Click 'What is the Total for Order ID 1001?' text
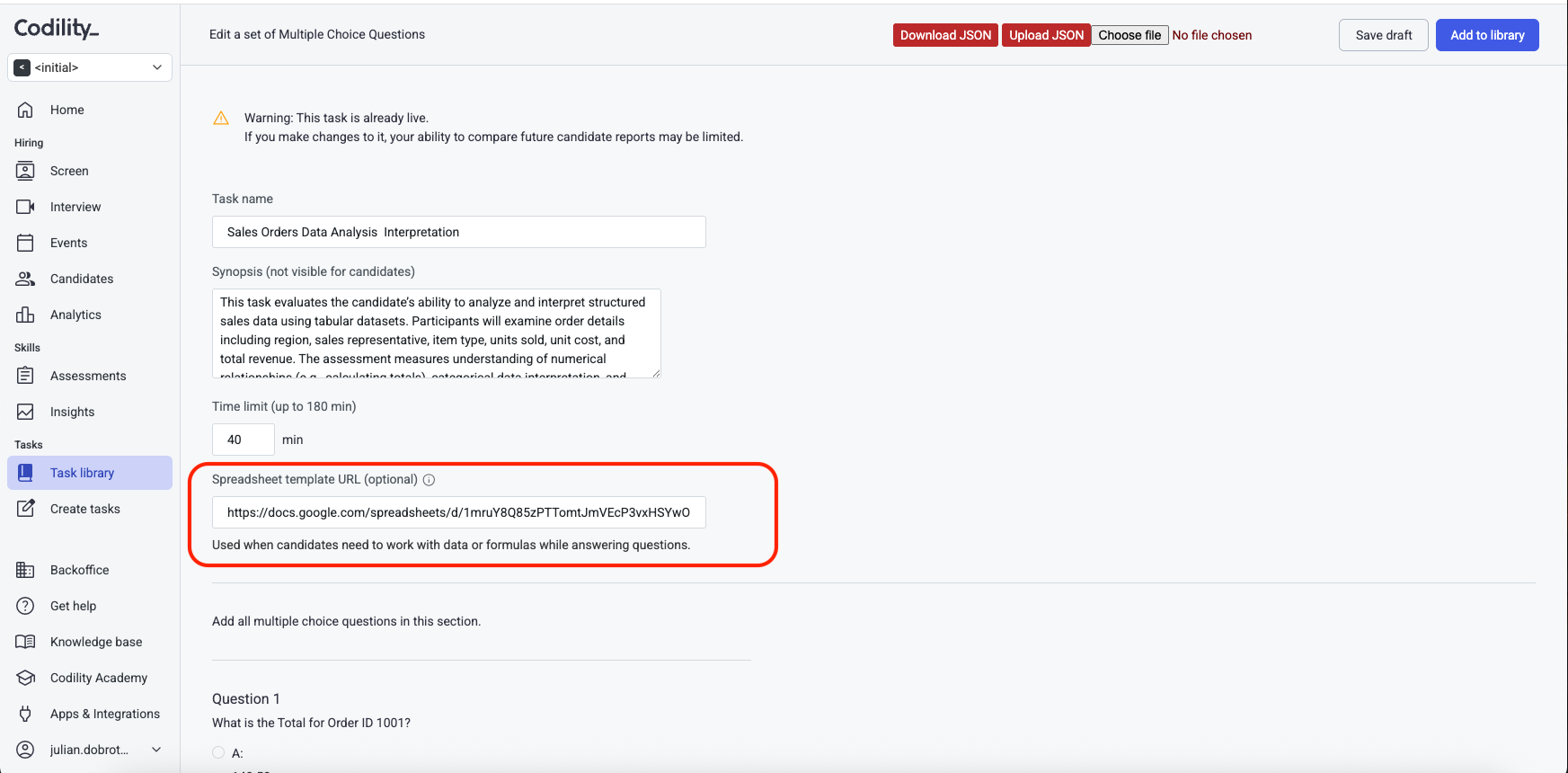Viewport: 1568px width, 773px height. tap(311, 723)
